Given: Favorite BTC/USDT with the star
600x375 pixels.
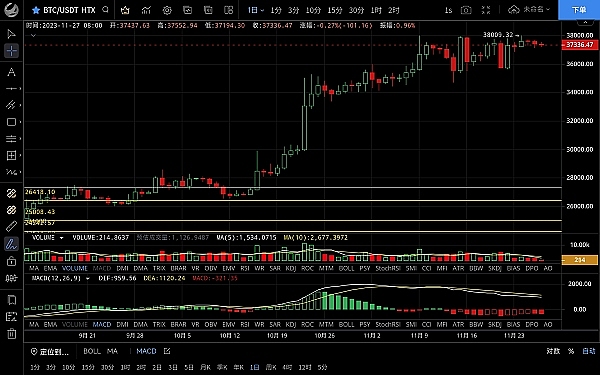Looking at the screenshot, I should [36, 10].
